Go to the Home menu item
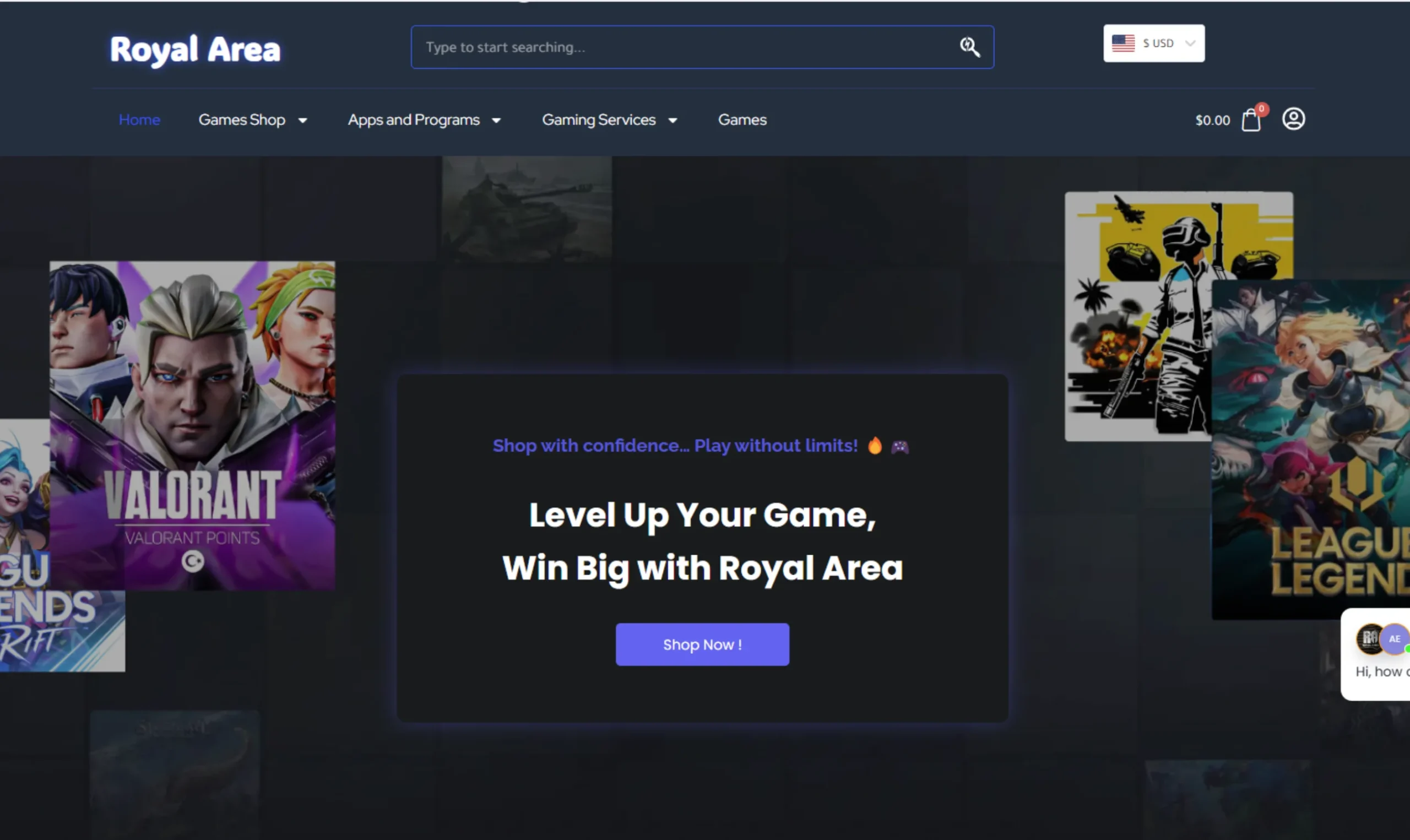This screenshot has height=840, width=1410. point(139,120)
